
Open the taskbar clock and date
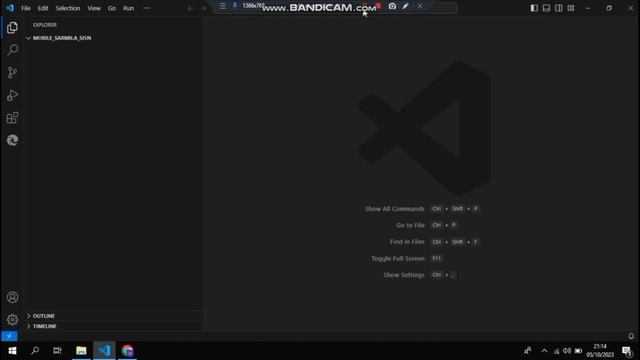[600, 351]
